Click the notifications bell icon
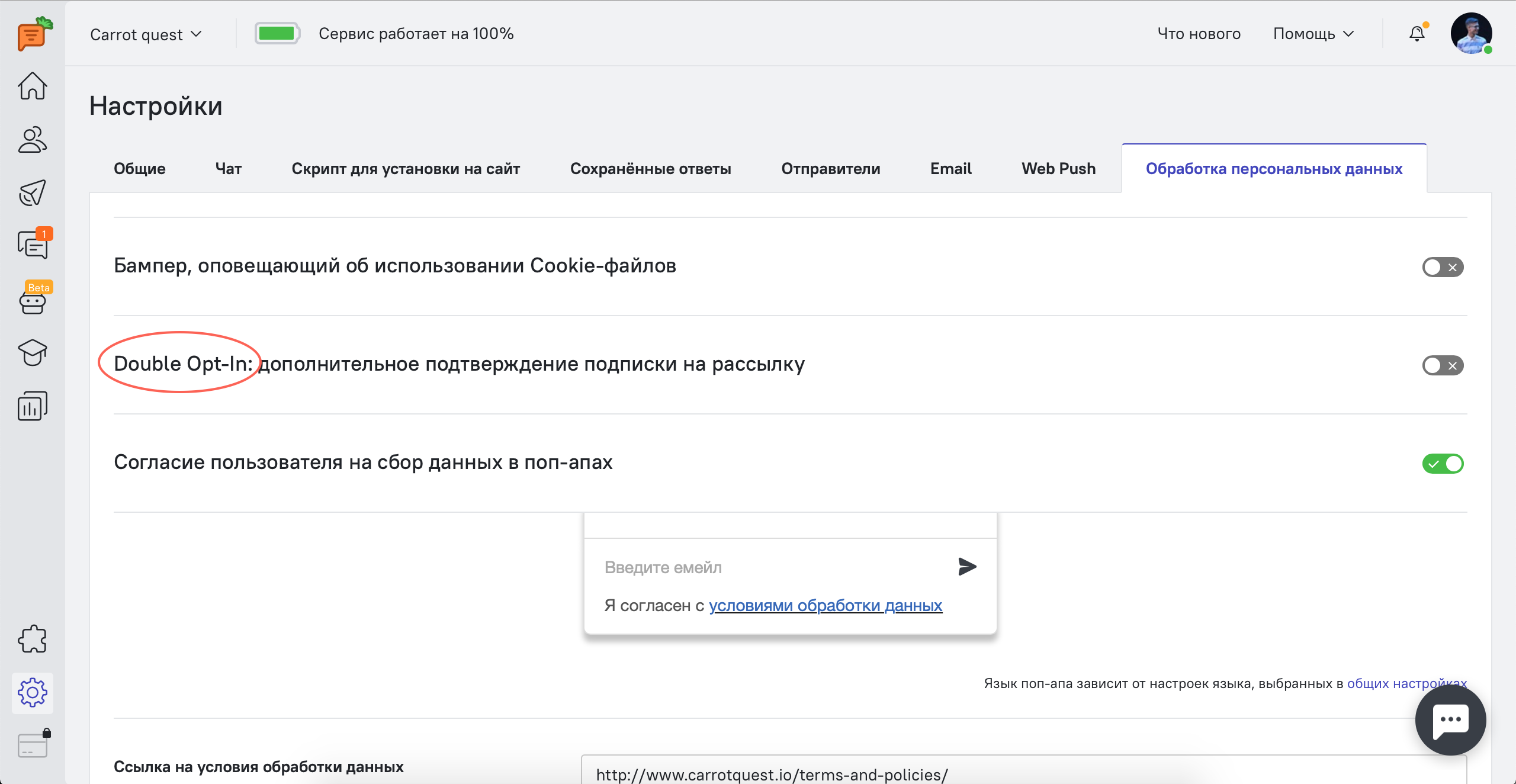1516x784 pixels. 1417,34
